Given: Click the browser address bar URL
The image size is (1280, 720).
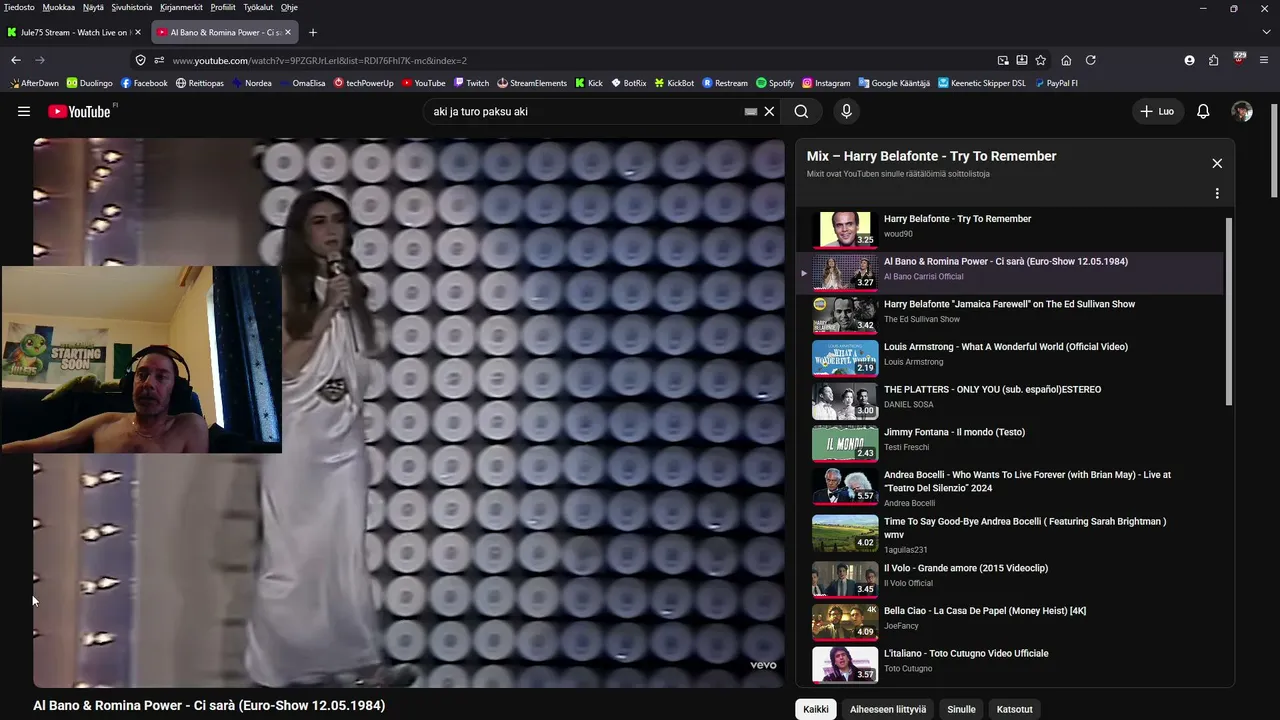Looking at the screenshot, I should coord(319,60).
